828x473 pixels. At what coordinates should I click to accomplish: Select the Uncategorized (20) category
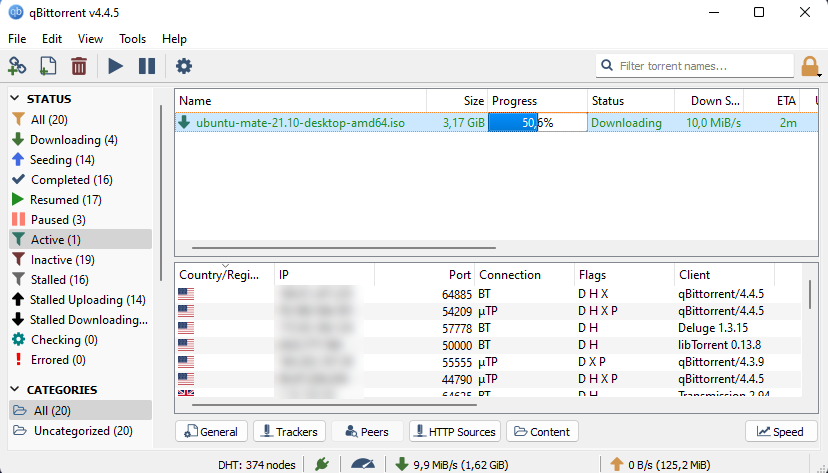tap(80, 431)
